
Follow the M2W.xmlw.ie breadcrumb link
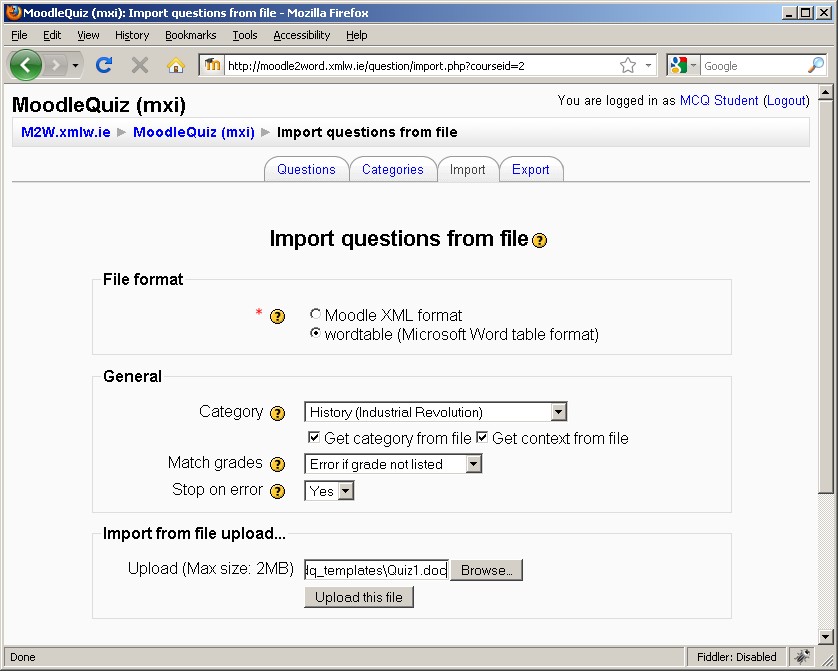[66, 132]
